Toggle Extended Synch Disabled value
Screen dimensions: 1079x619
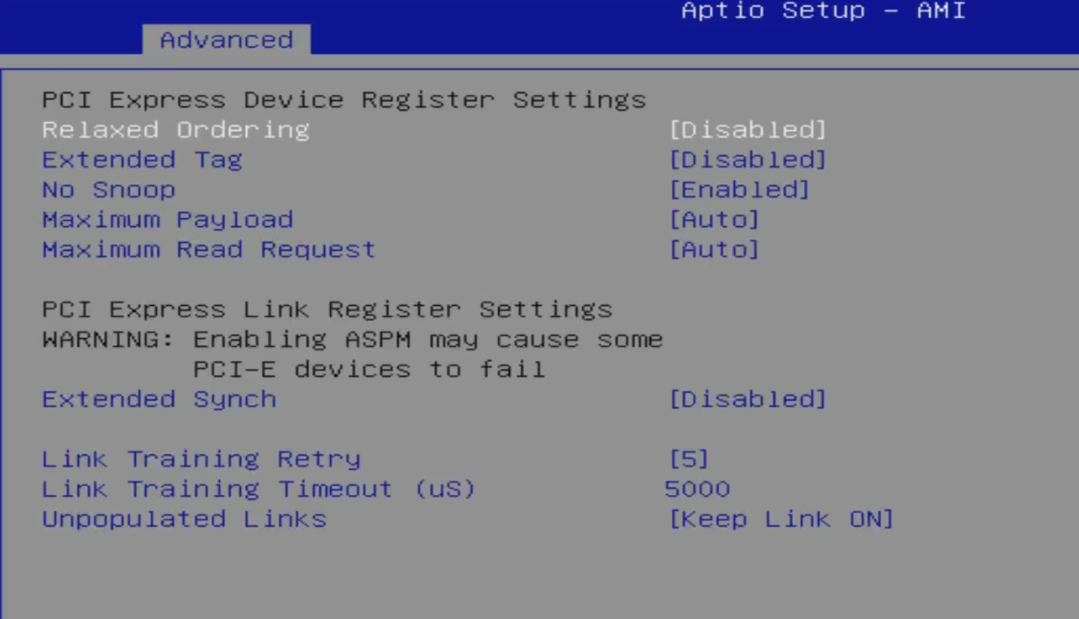(747, 400)
